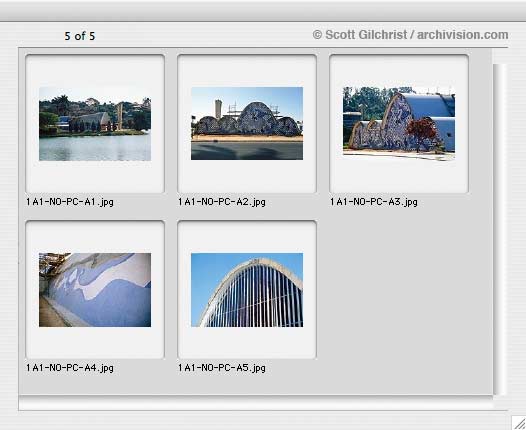Click the window title bar at top
This screenshot has height=430, width=526.
pyautogui.click(x=263, y=11)
